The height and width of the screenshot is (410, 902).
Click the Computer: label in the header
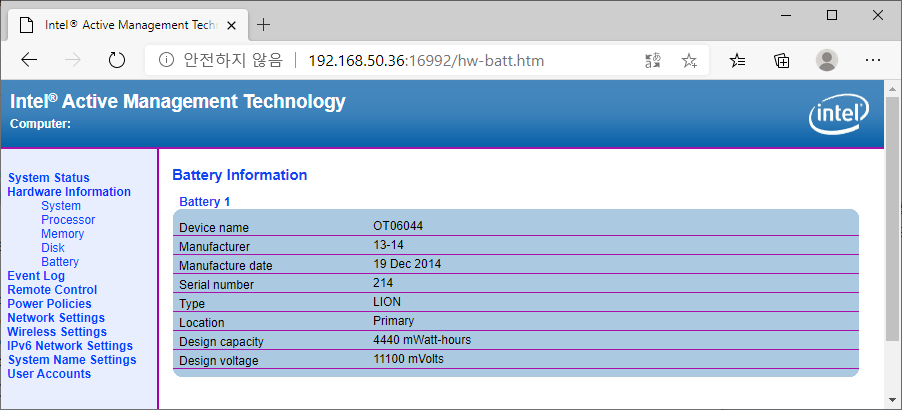pos(40,124)
